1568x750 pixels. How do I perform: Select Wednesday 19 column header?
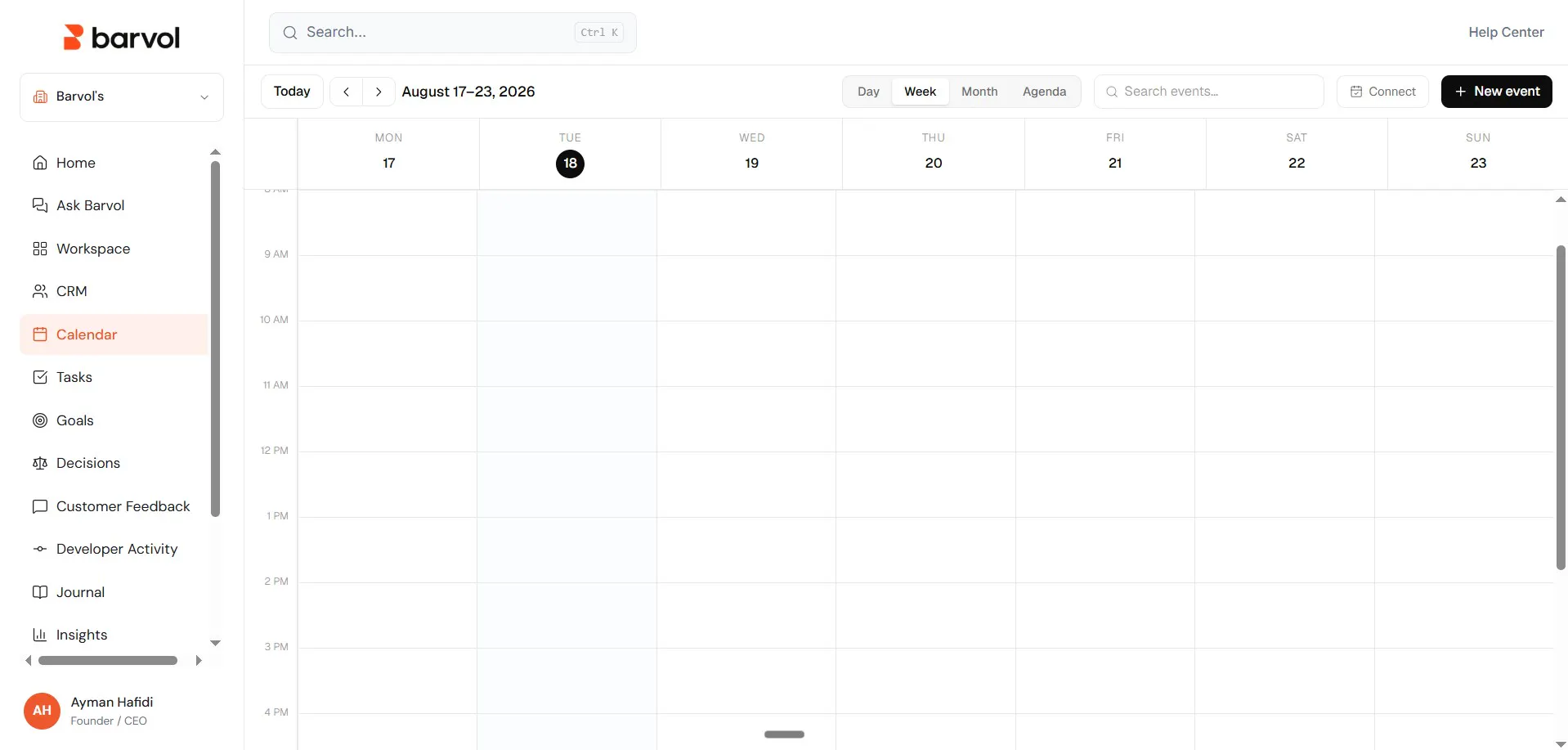(x=751, y=153)
